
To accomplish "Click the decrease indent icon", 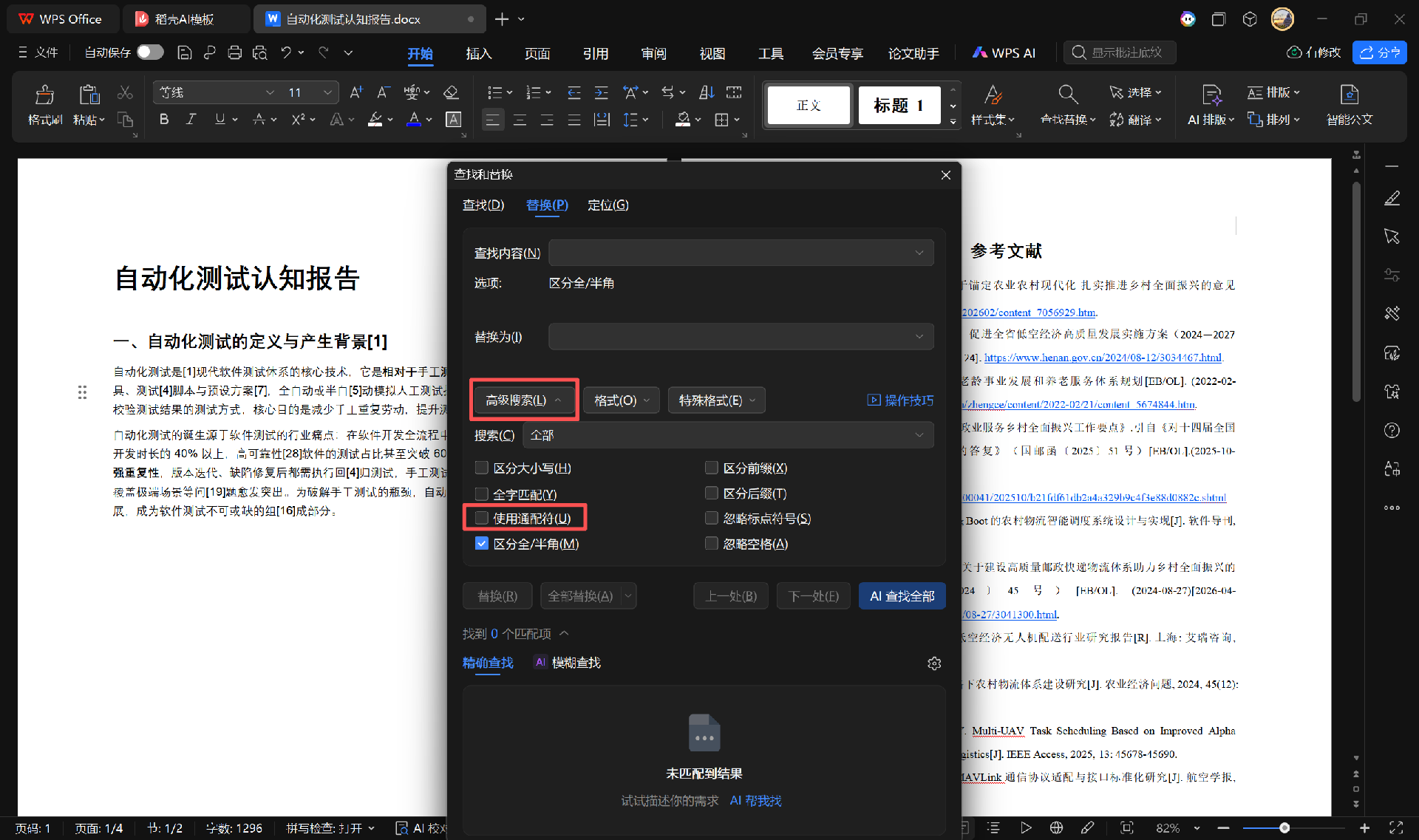I will [x=574, y=92].
